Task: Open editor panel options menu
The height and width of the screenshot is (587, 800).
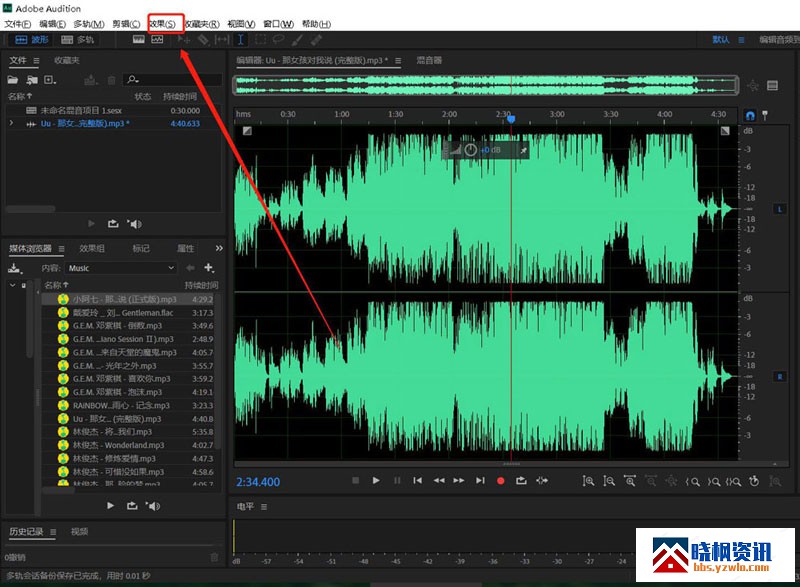Action: click(398, 61)
